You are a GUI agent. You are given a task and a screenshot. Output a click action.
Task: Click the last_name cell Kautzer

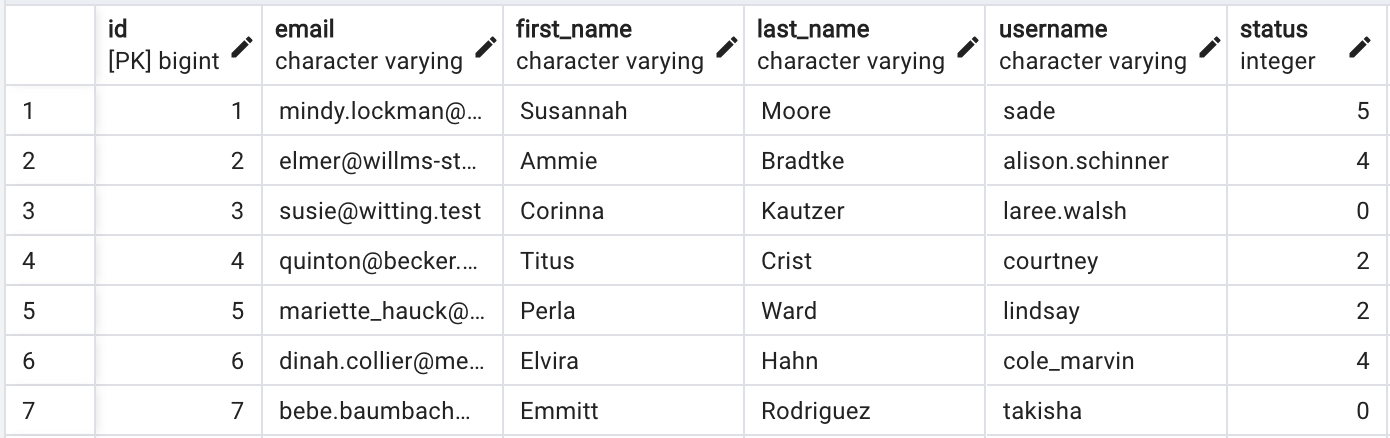click(x=802, y=211)
